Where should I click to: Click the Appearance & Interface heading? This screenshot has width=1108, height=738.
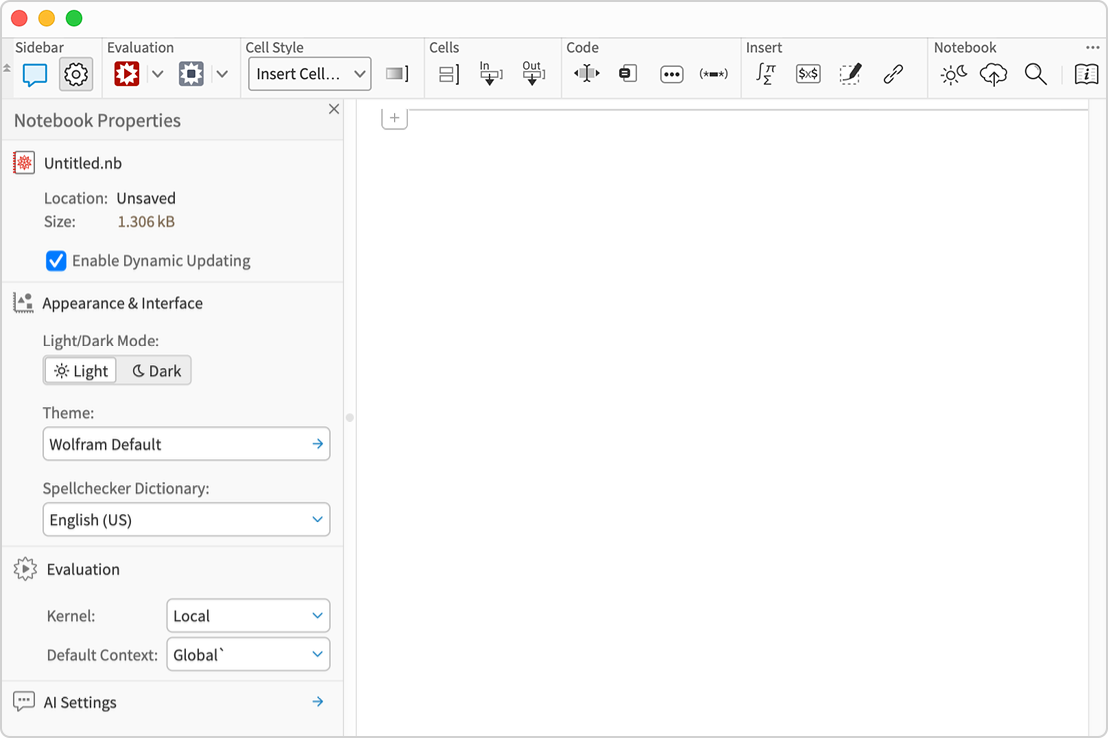(122, 303)
